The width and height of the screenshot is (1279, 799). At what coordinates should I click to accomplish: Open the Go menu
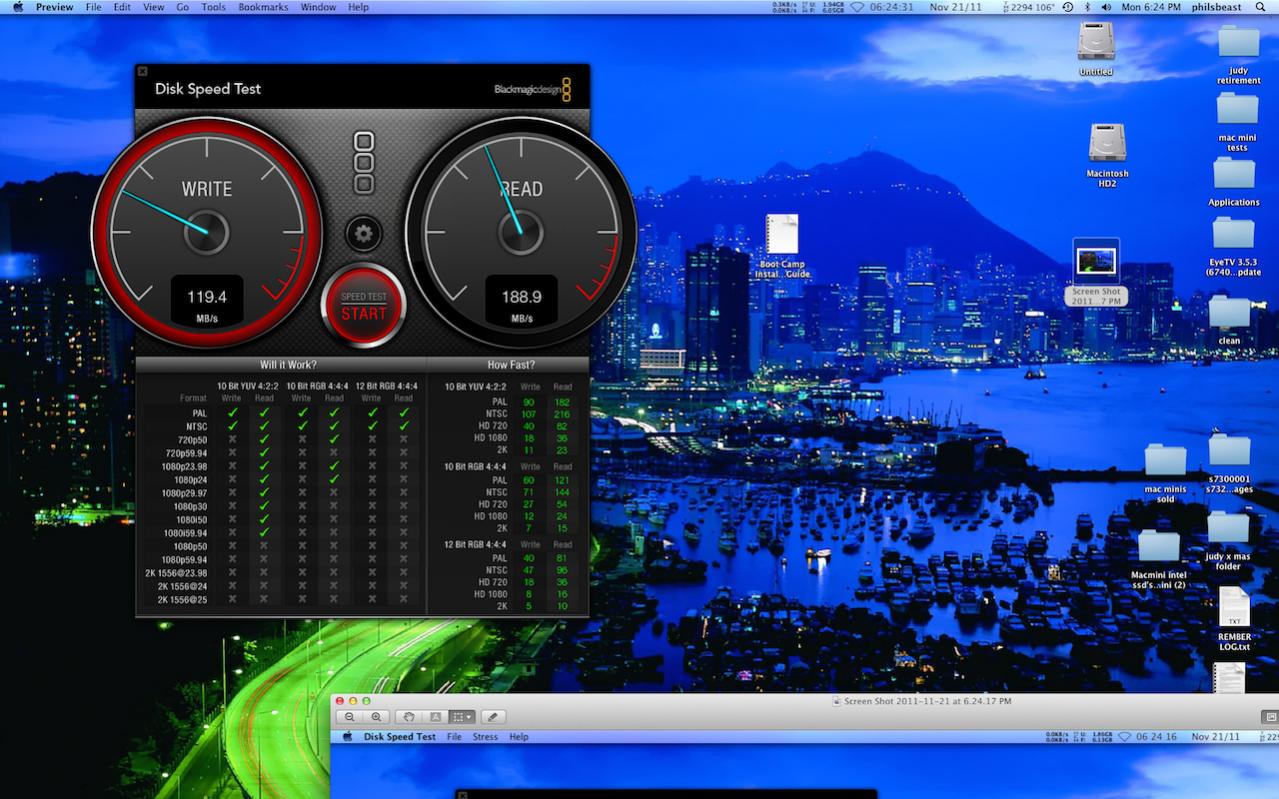[183, 7]
